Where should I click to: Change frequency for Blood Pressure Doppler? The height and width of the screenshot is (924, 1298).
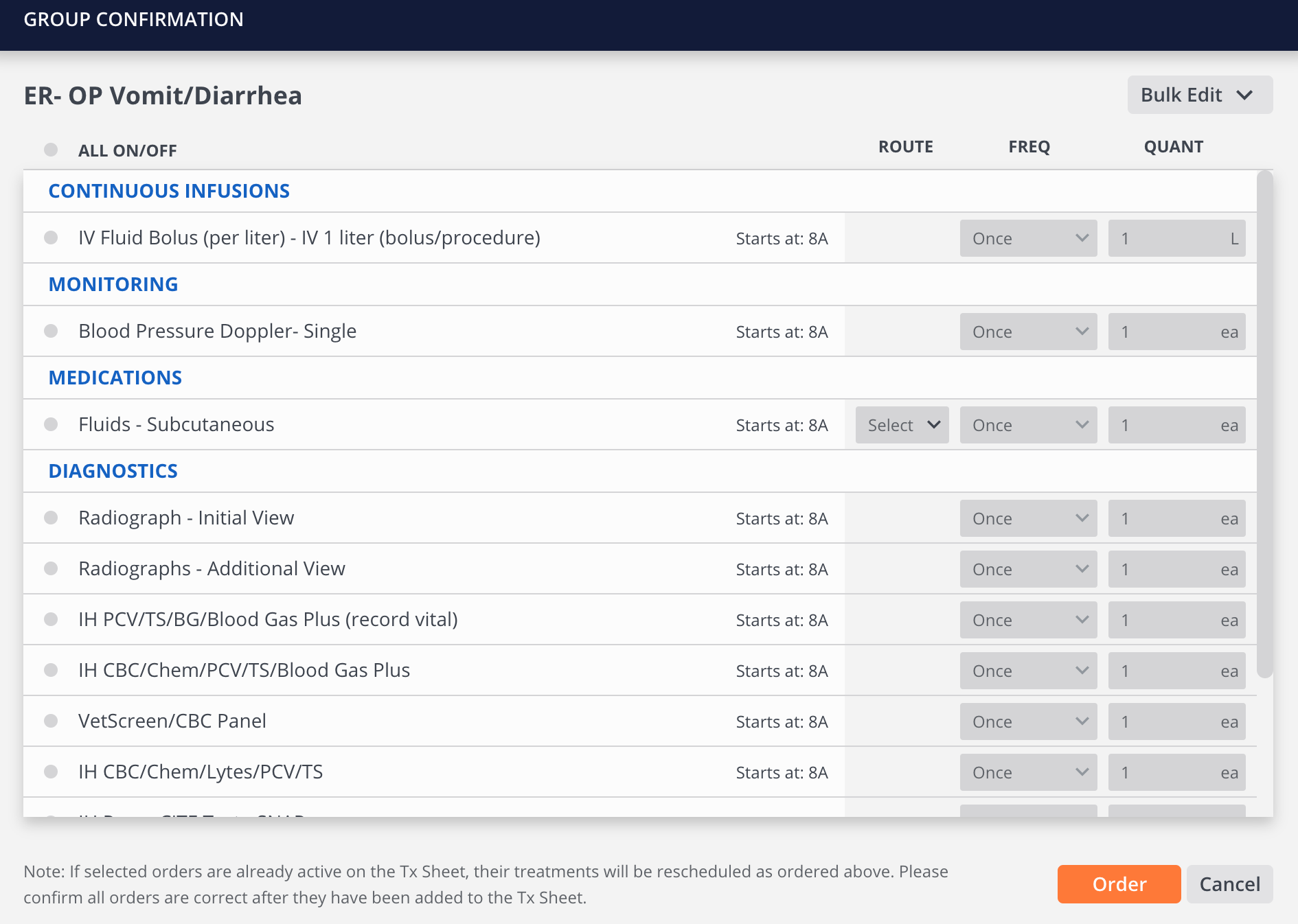point(1028,332)
